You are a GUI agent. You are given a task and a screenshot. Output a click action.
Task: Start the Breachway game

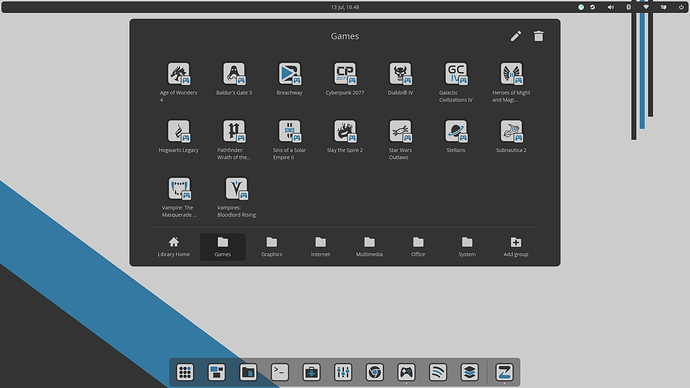point(290,73)
